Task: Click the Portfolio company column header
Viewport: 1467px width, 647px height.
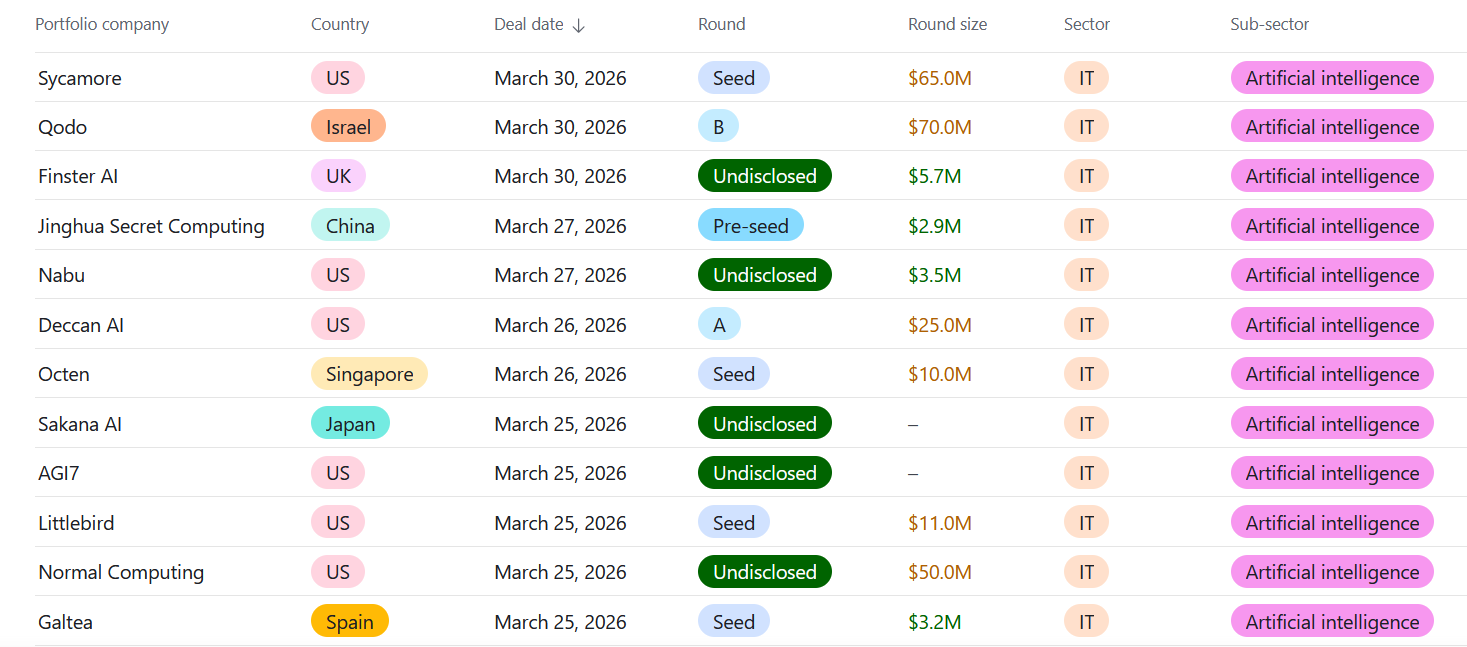Action: pos(102,25)
